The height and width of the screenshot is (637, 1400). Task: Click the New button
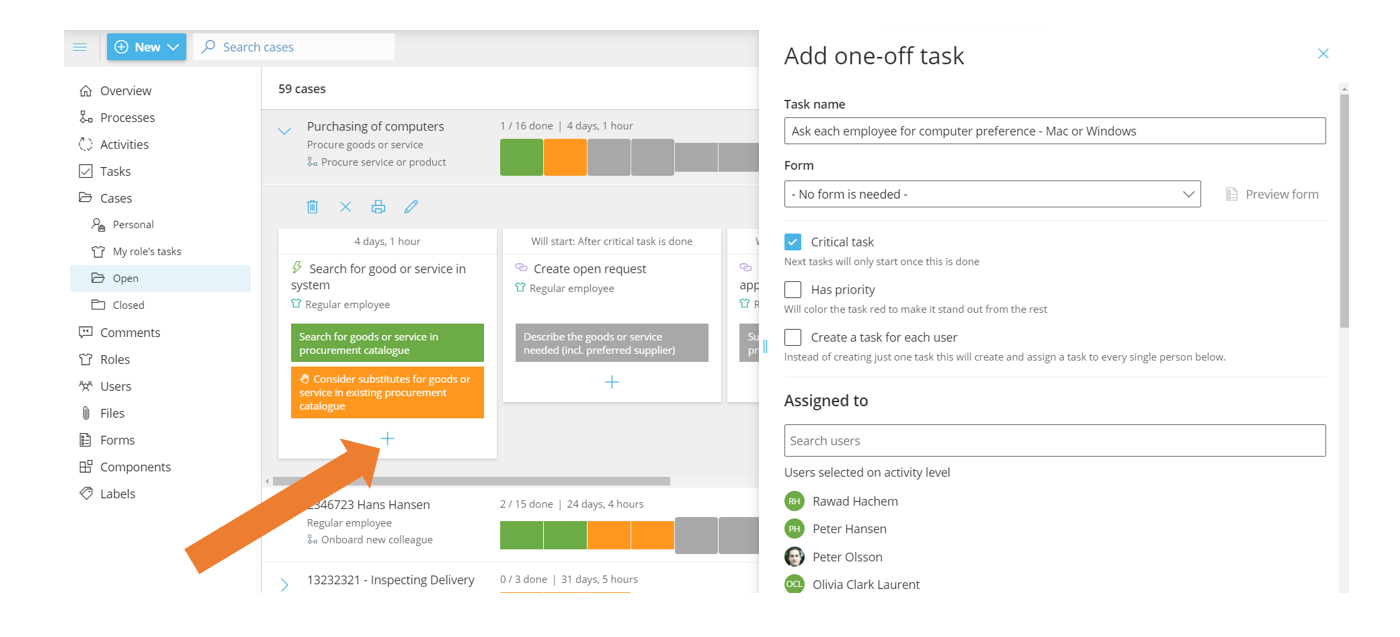(x=146, y=47)
